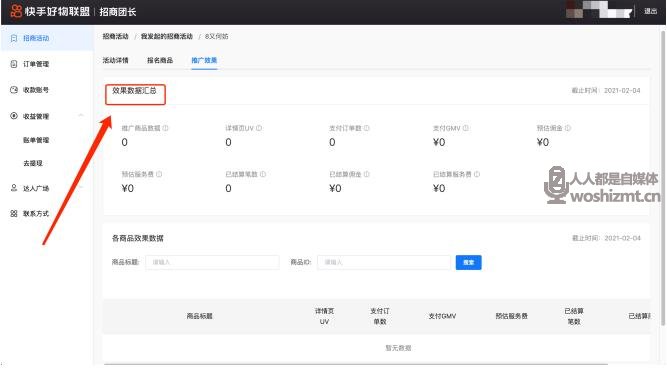Viewport: 667px width, 371px height.
Task: Click the 退出 logout link
Action: 650,11
